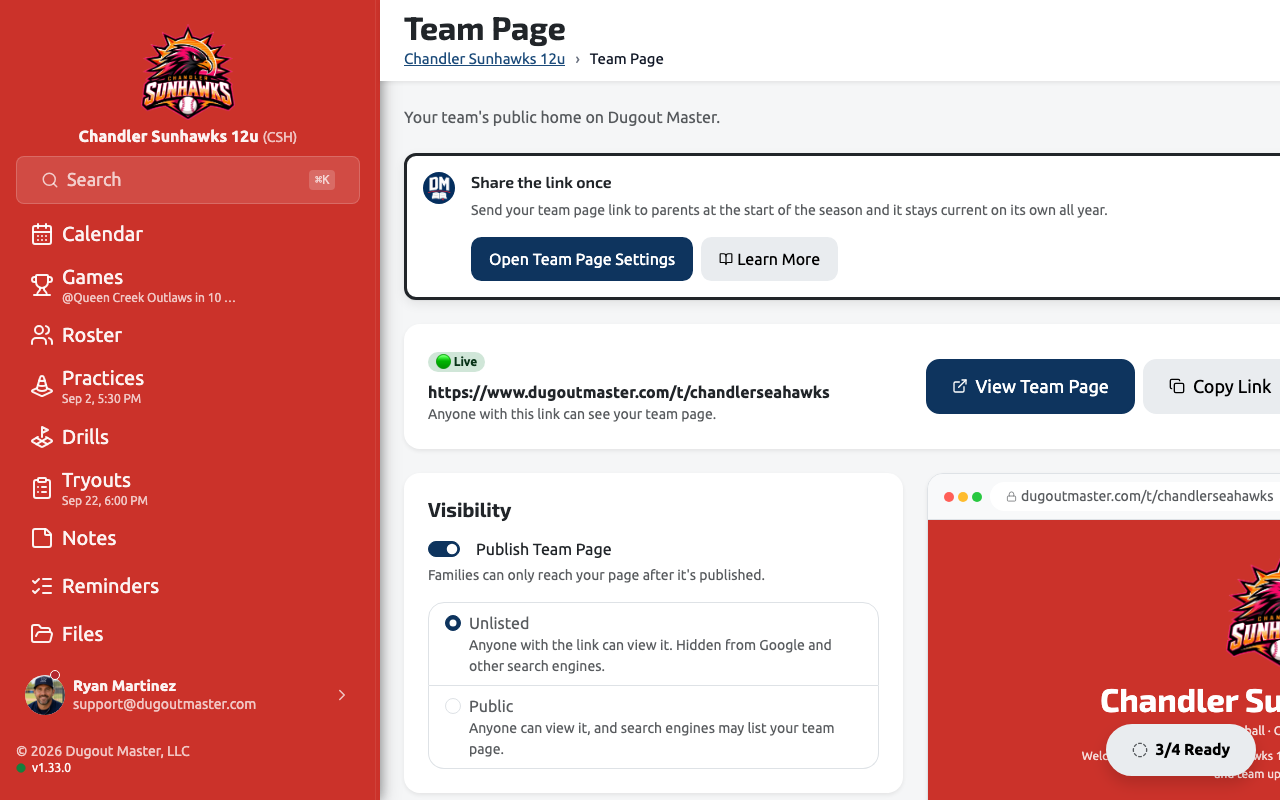Click the ⌘K shortcut badge
This screenshot has height=800, width=1280.
click(x=322, y=180)
